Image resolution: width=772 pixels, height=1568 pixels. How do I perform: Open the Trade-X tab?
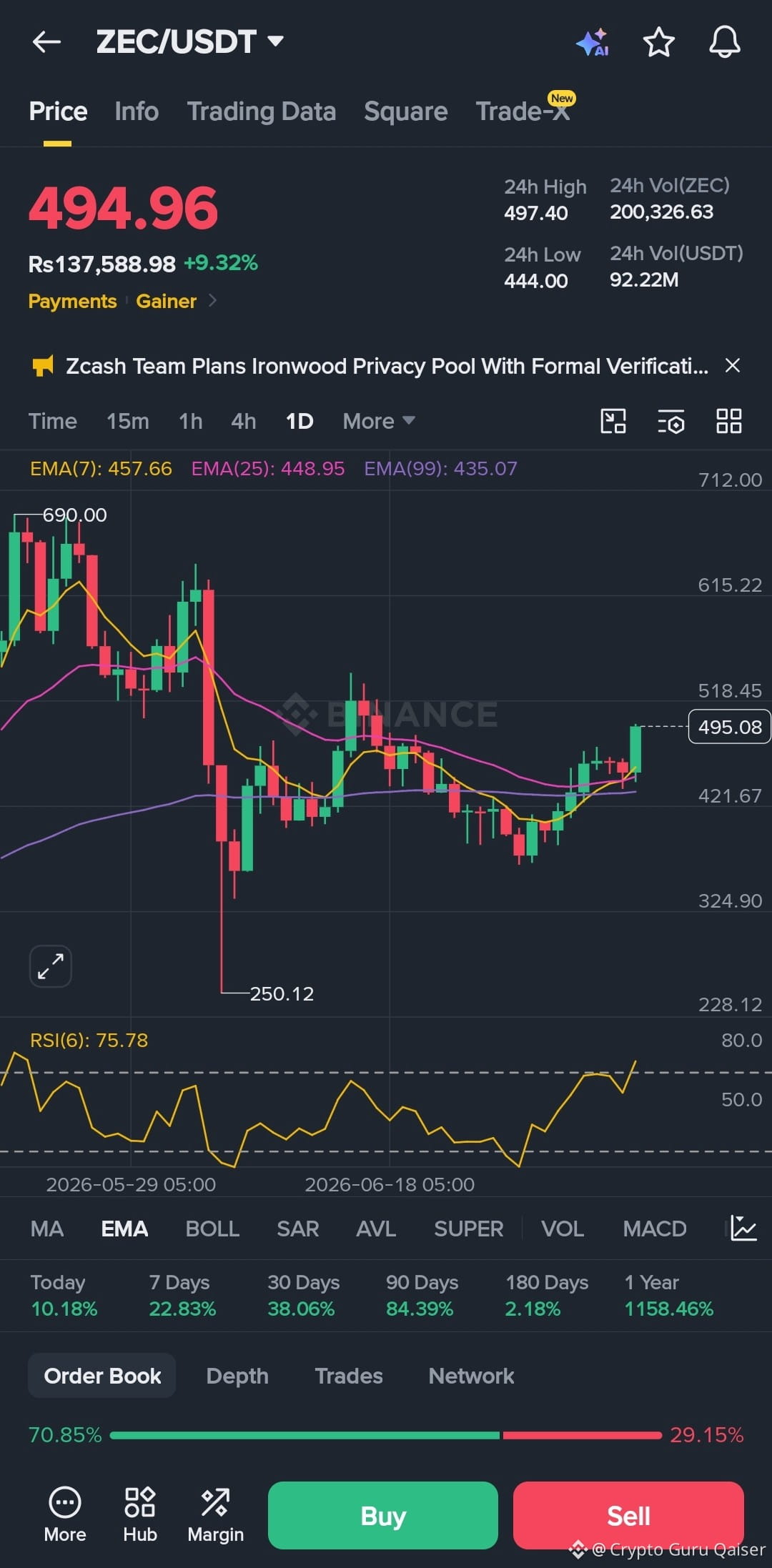pyautogui.click(x=523, y=111)
